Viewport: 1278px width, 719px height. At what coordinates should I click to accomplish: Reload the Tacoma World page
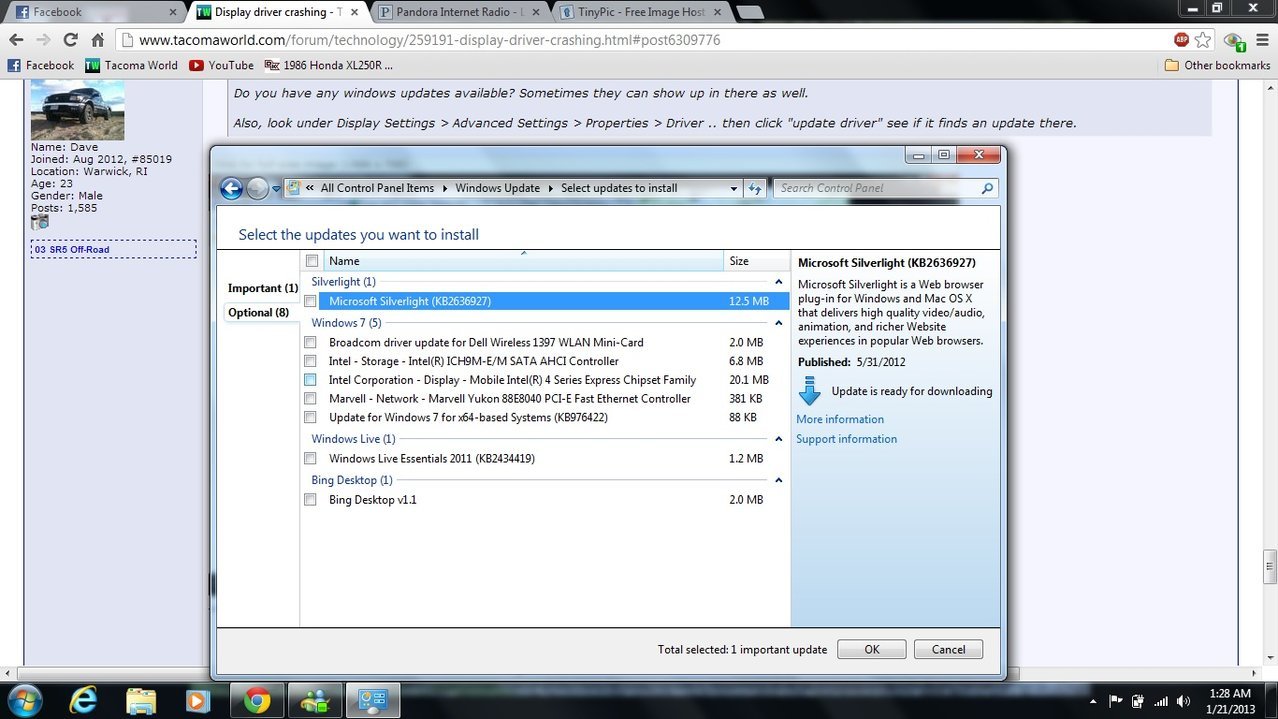[x=70, y=40]
